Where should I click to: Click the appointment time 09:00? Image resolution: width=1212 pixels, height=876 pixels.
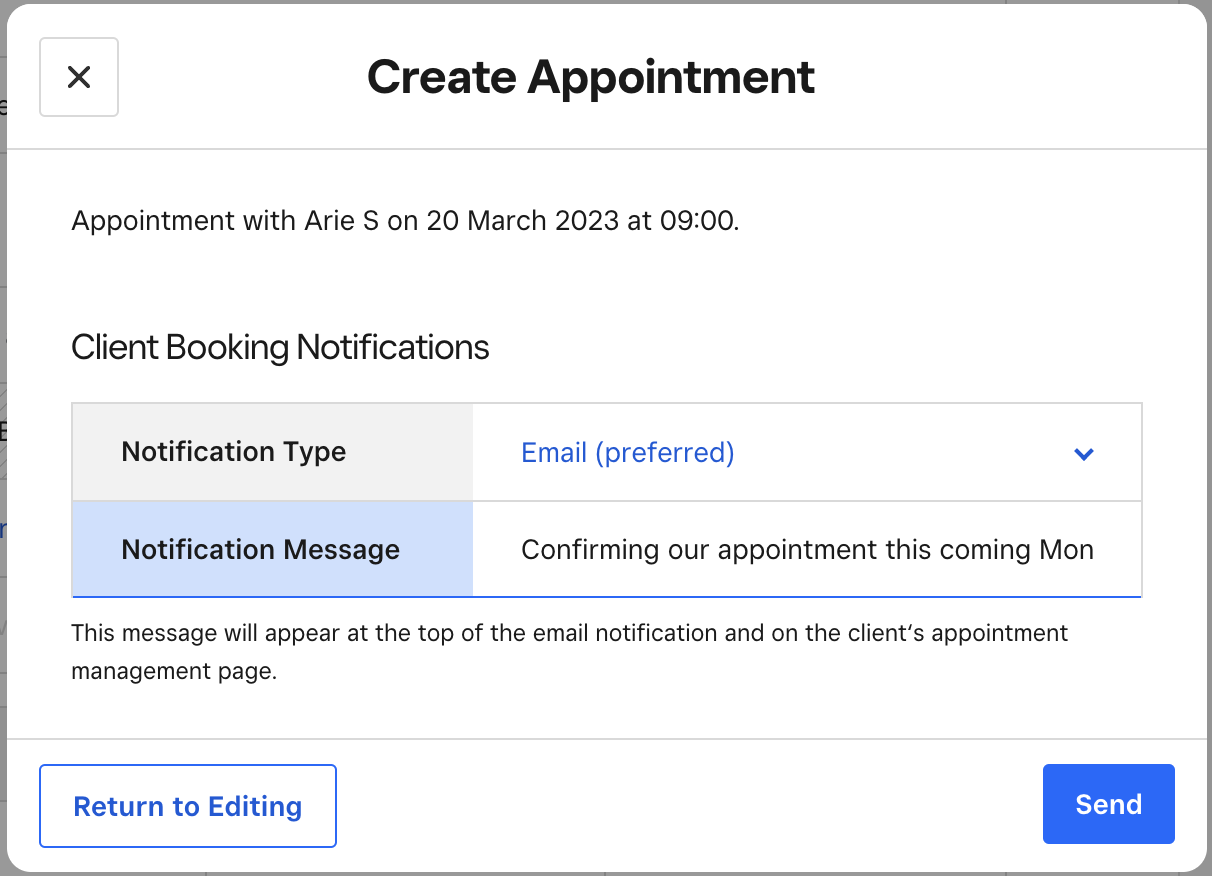point(696,221)
